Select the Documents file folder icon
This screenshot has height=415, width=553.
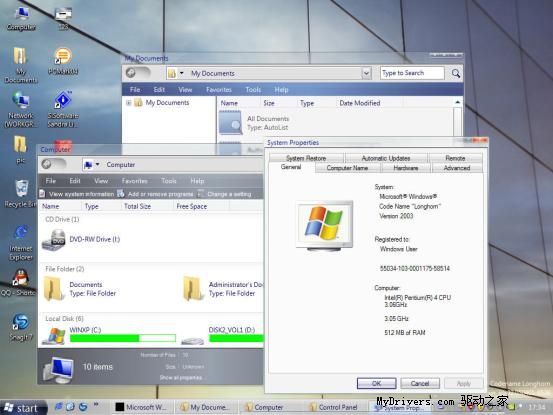(x=54, y=288)
